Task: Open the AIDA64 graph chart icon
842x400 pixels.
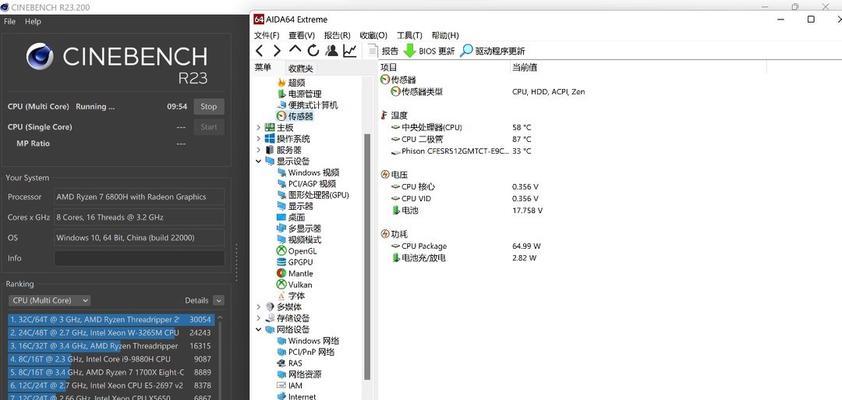Action: (350, 51)
